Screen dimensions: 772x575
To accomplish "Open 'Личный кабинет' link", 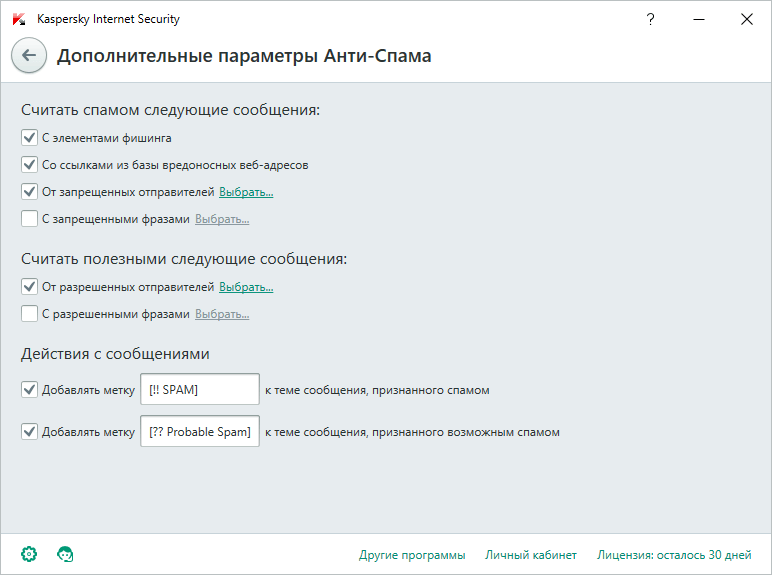I will [531, 555].
